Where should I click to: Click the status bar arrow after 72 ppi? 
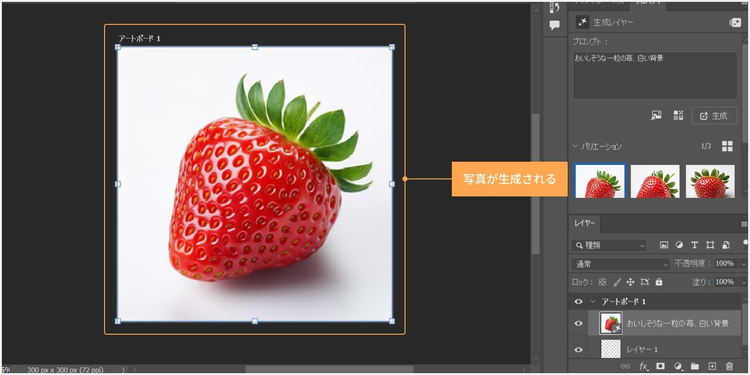(x=123, y=370)
